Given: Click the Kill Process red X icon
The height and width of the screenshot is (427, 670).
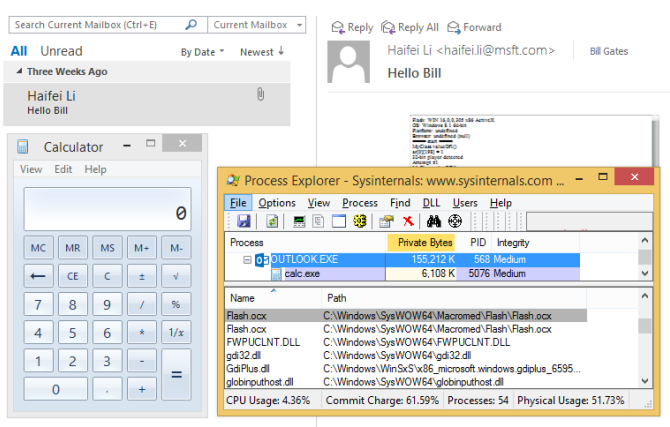Looking at the screenshot, I should click(407, 221).
